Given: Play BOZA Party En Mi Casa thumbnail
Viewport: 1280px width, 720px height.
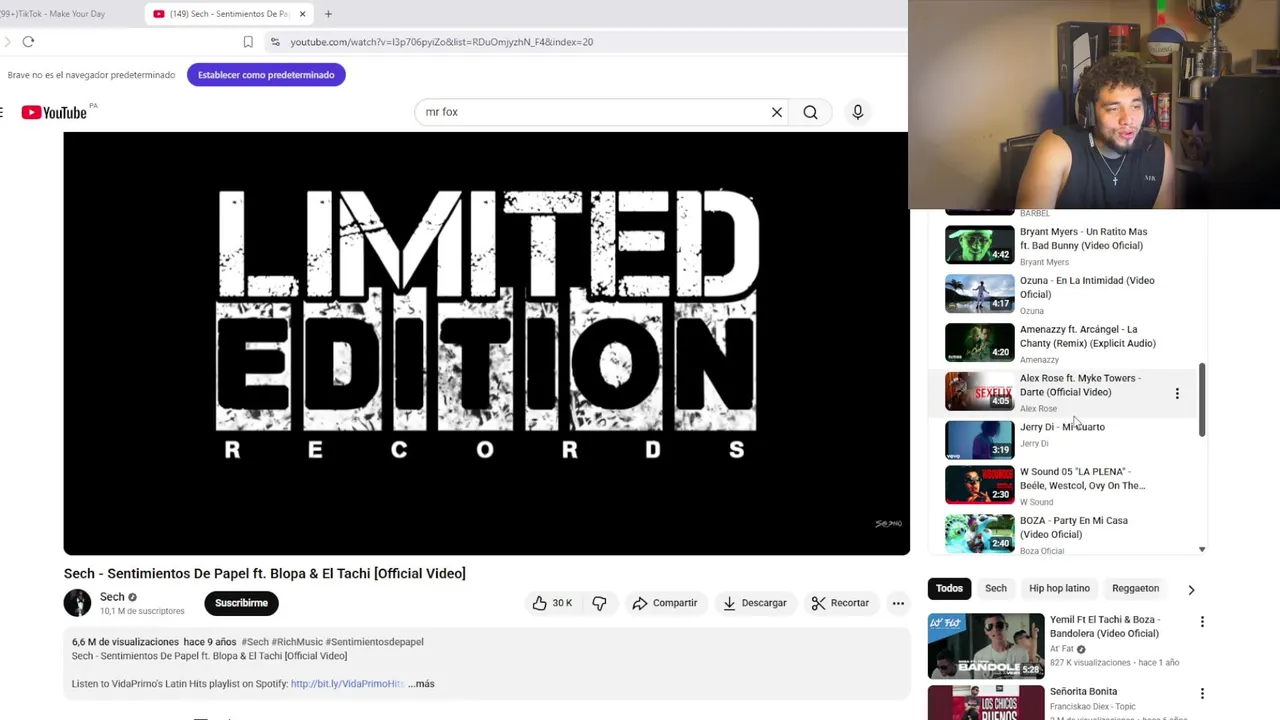Looking at the screenshot, I should tap(979, 534).
